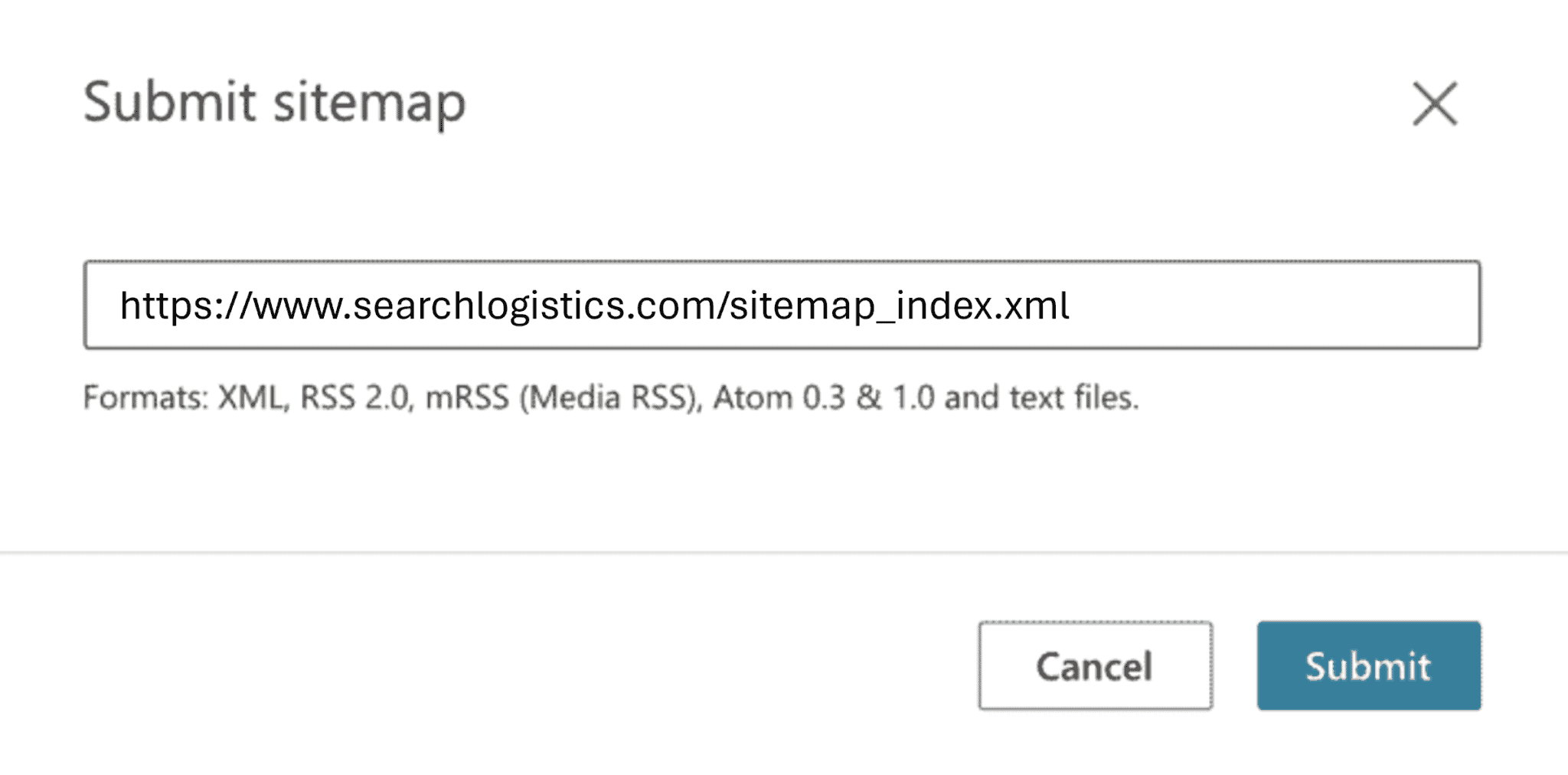Viewport: 1568px width, 775px height.
Task: Click the word "sitemap" in the title
Action: pyautogui.click(x=369, y=104)
